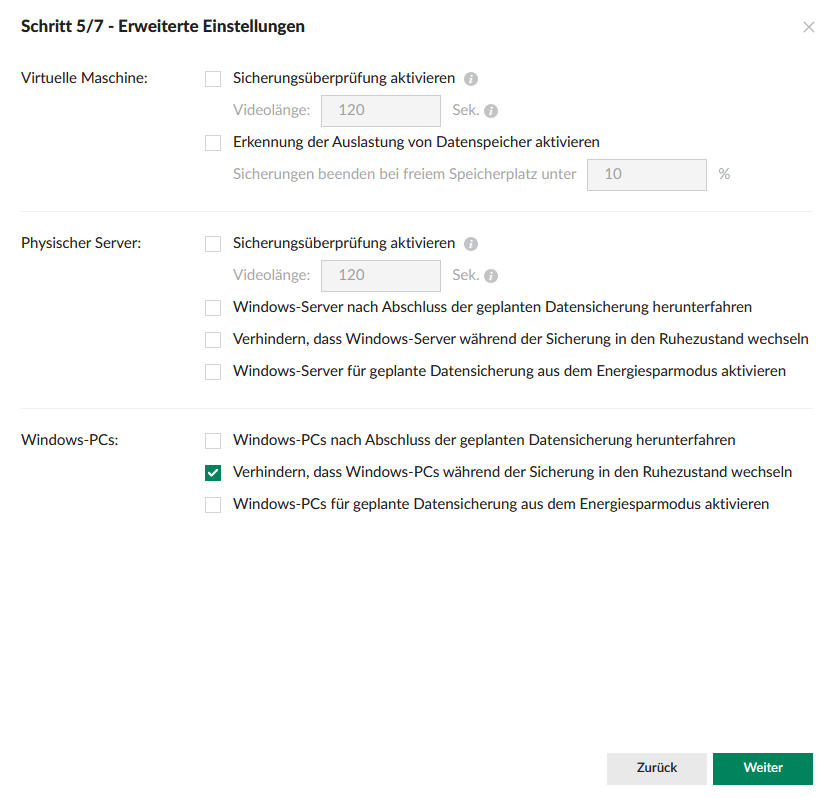Enable Sicherungsüberprüfung for Physischer Server
This screenshot has height=798, width=835.
[x=213, y=244]
